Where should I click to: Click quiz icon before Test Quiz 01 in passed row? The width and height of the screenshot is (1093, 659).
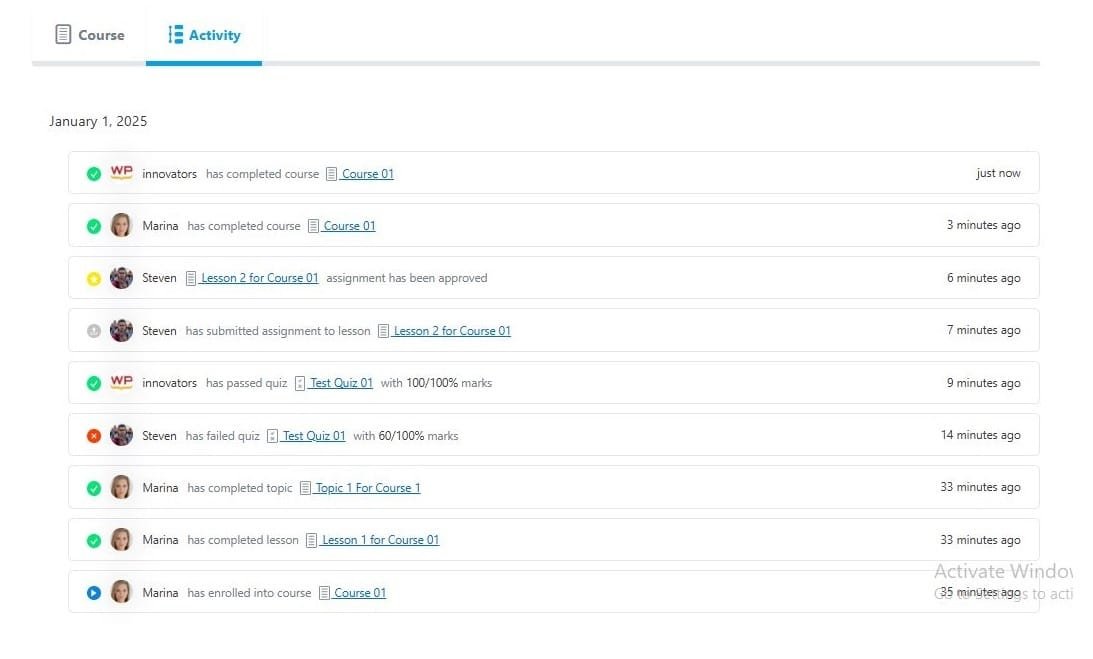300,383
